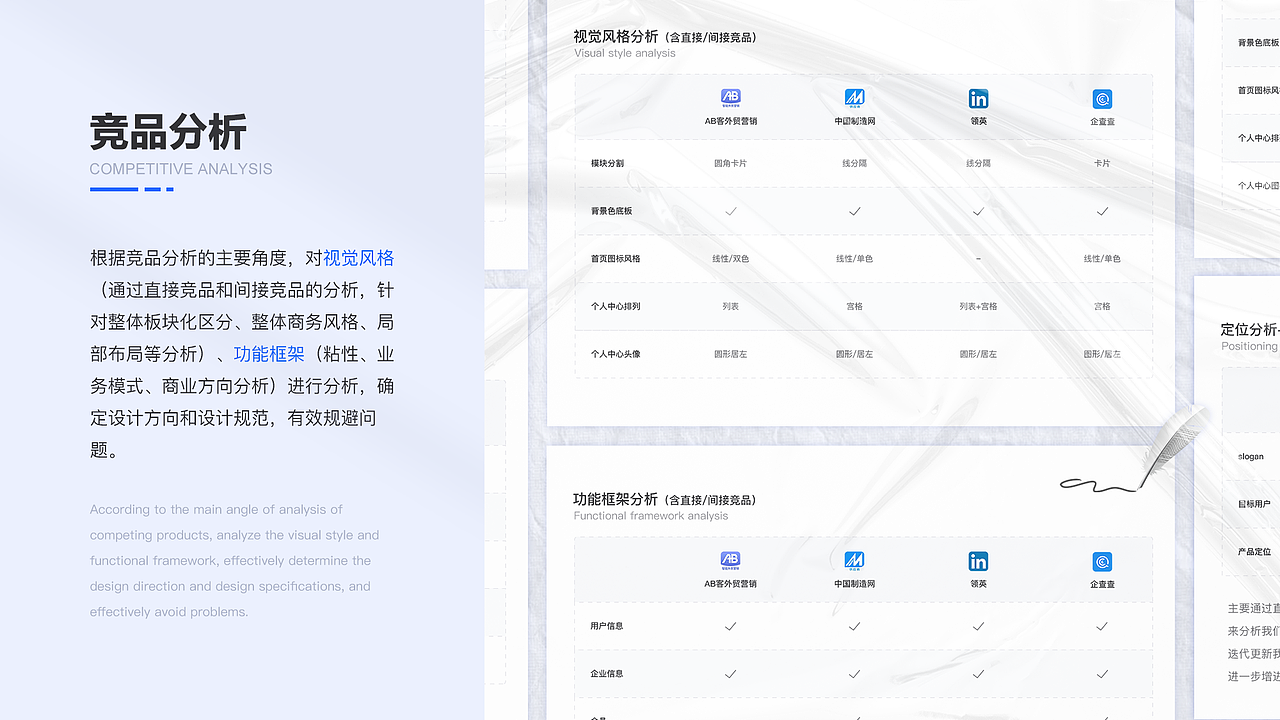The width and height of the screenshot is (1280, 720).
Task: Select the 领英 LinkedIn logo in 功能框架分析 table
Action: pyautogui.click(x=978, y=561)
